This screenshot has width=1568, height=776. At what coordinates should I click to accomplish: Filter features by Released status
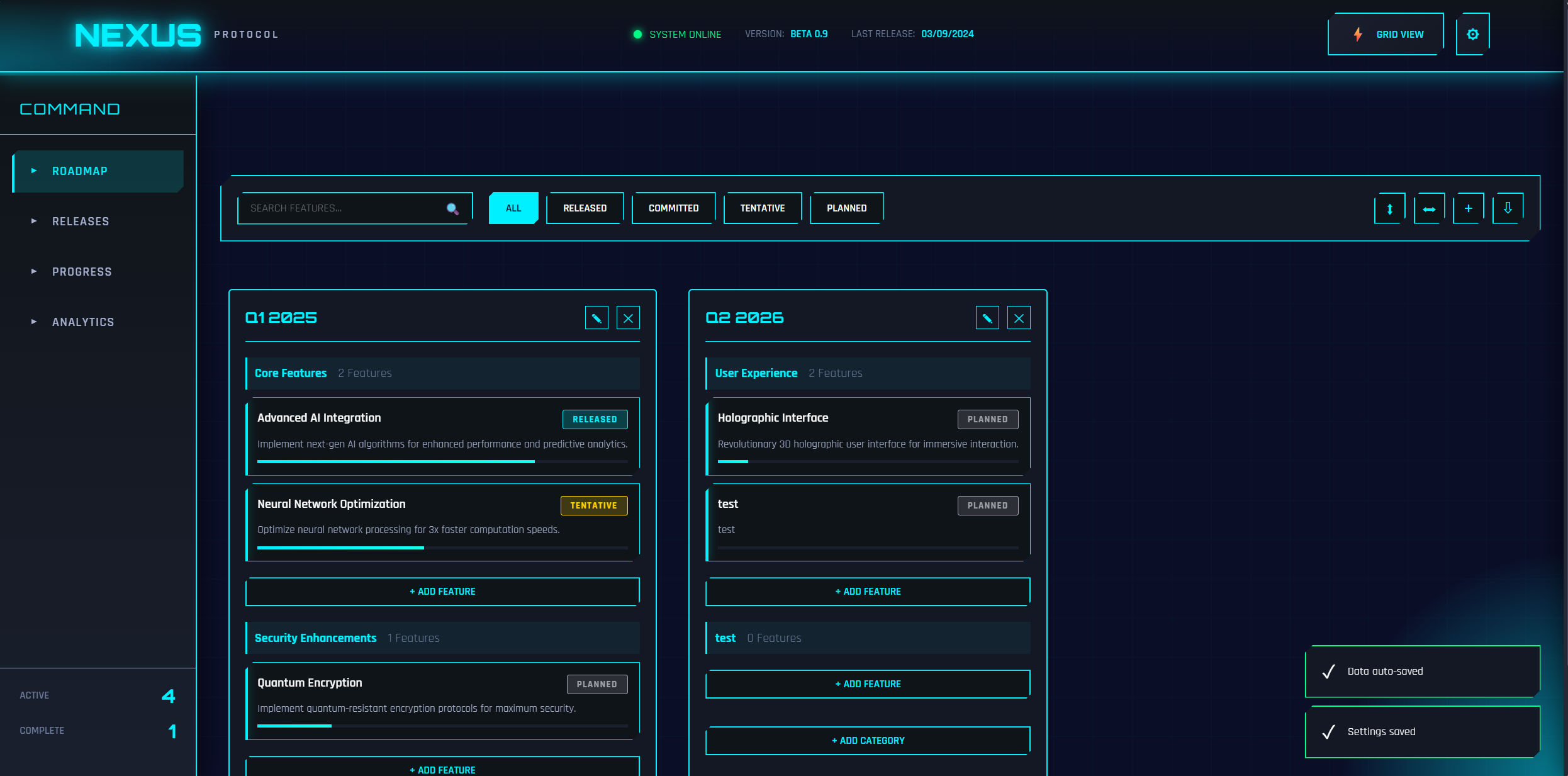[585, 208]
